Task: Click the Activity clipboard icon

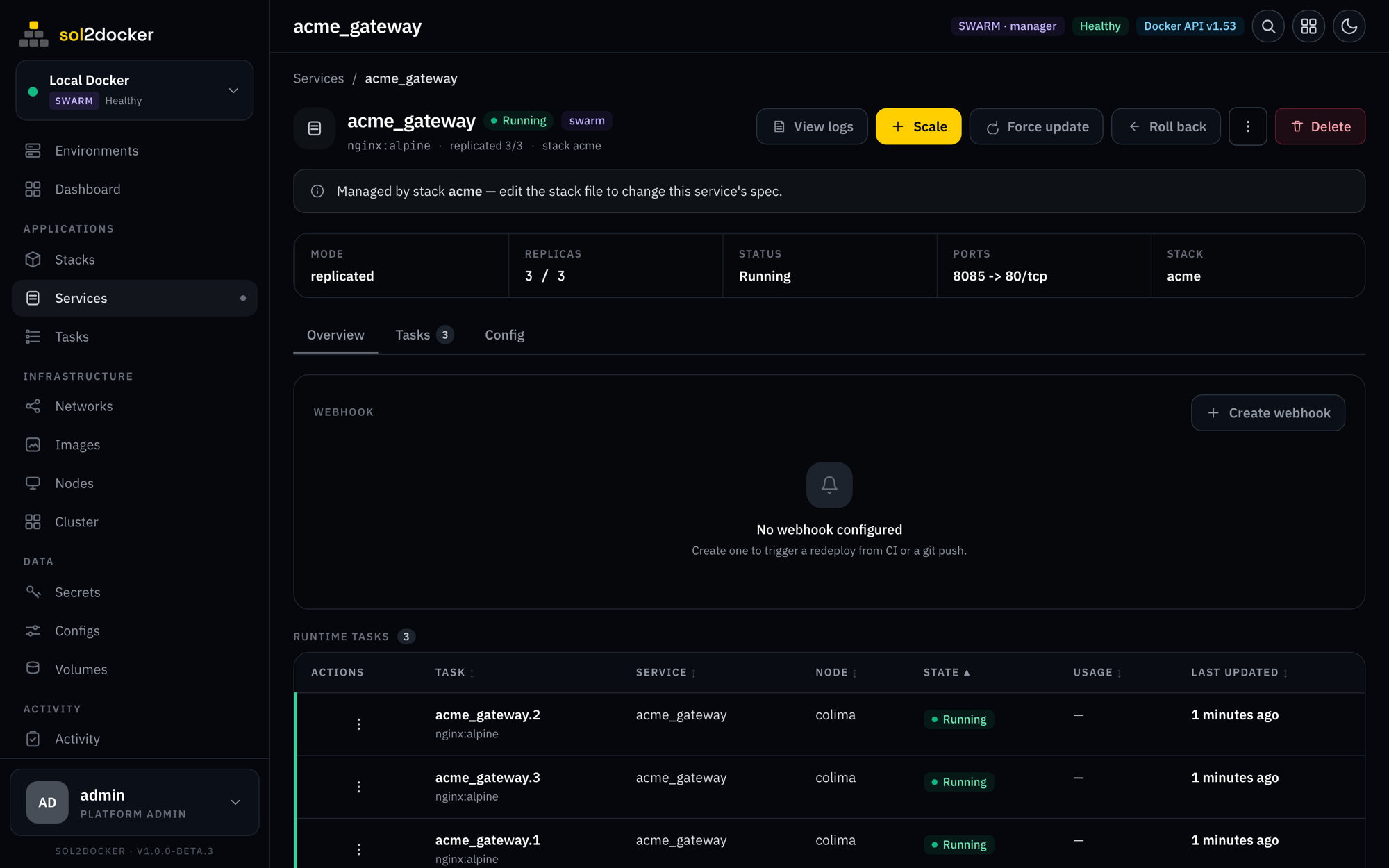Action: (33, 739)
